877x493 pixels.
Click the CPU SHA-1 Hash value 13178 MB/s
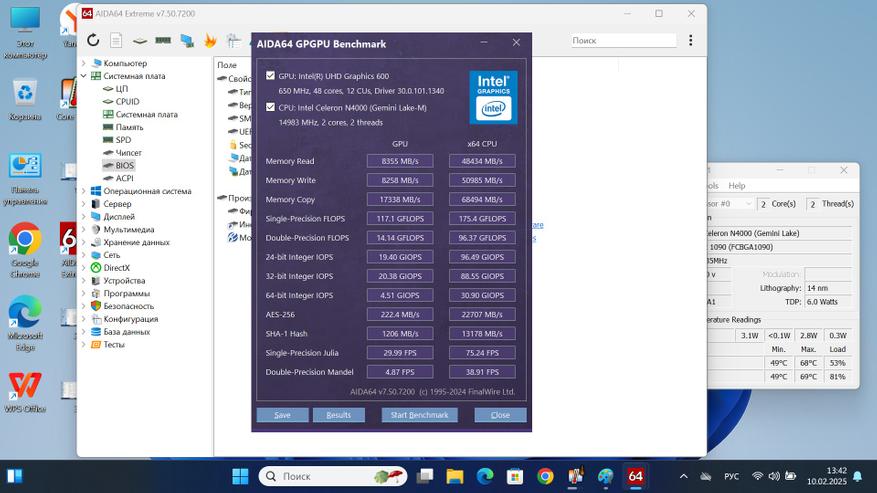(x=482, y=334)
